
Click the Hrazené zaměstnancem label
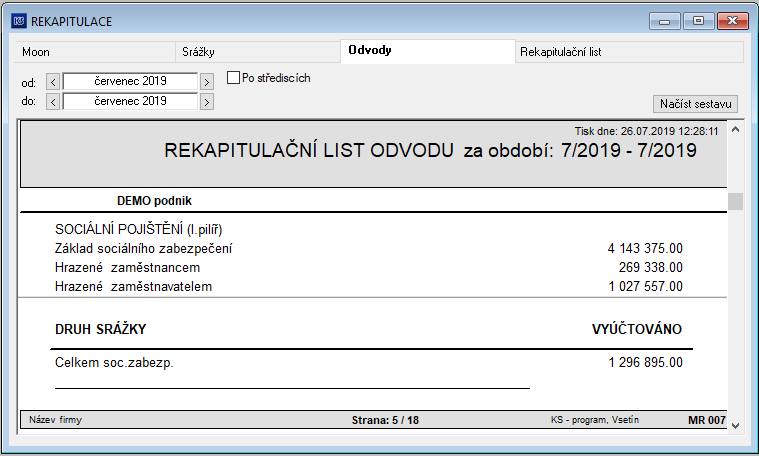click(127, 268)
